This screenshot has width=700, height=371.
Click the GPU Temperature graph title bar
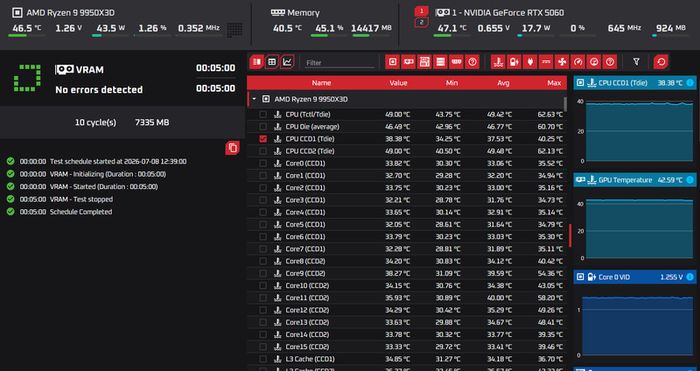634,180
